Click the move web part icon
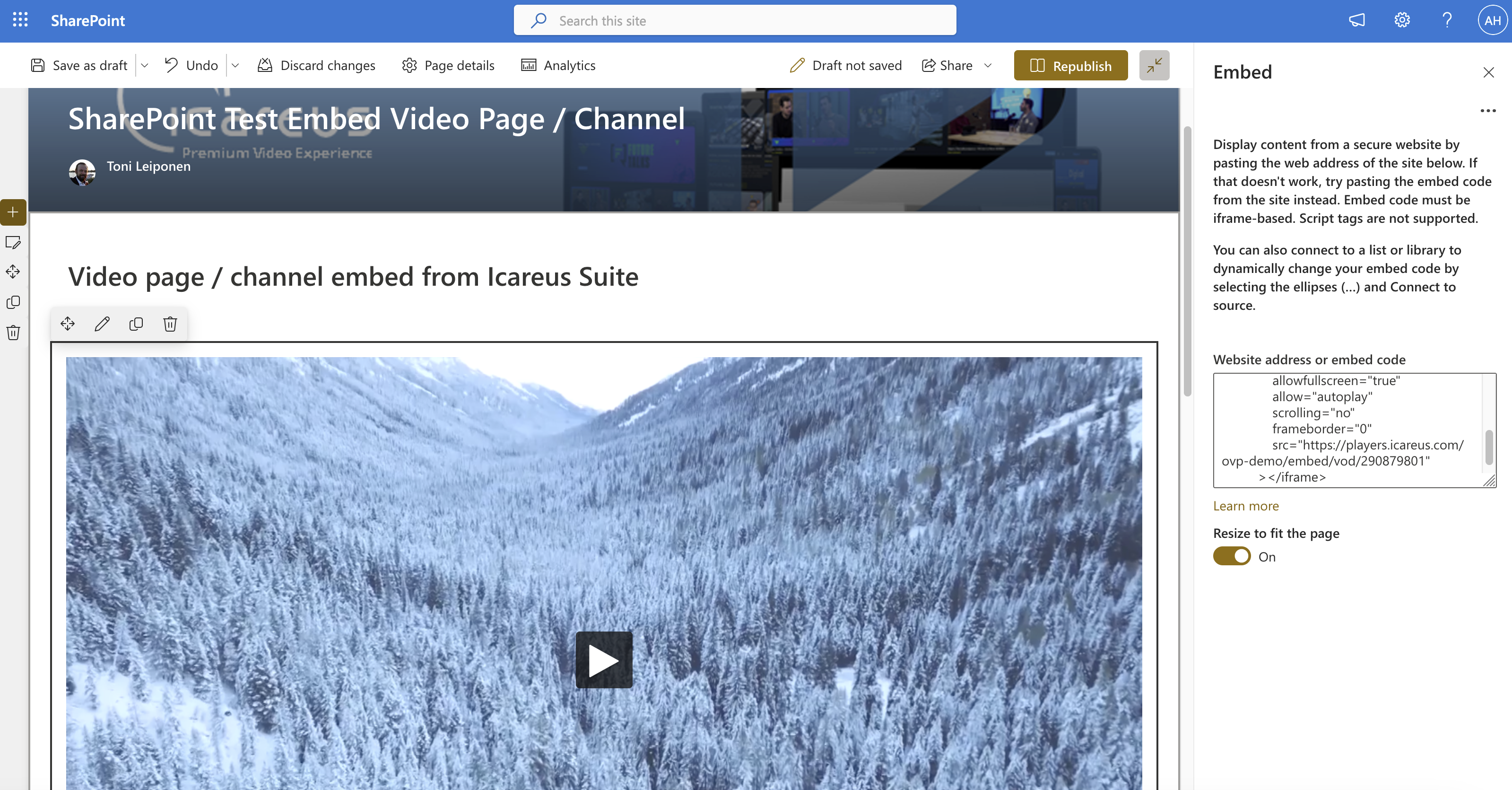 click(68, 324)
